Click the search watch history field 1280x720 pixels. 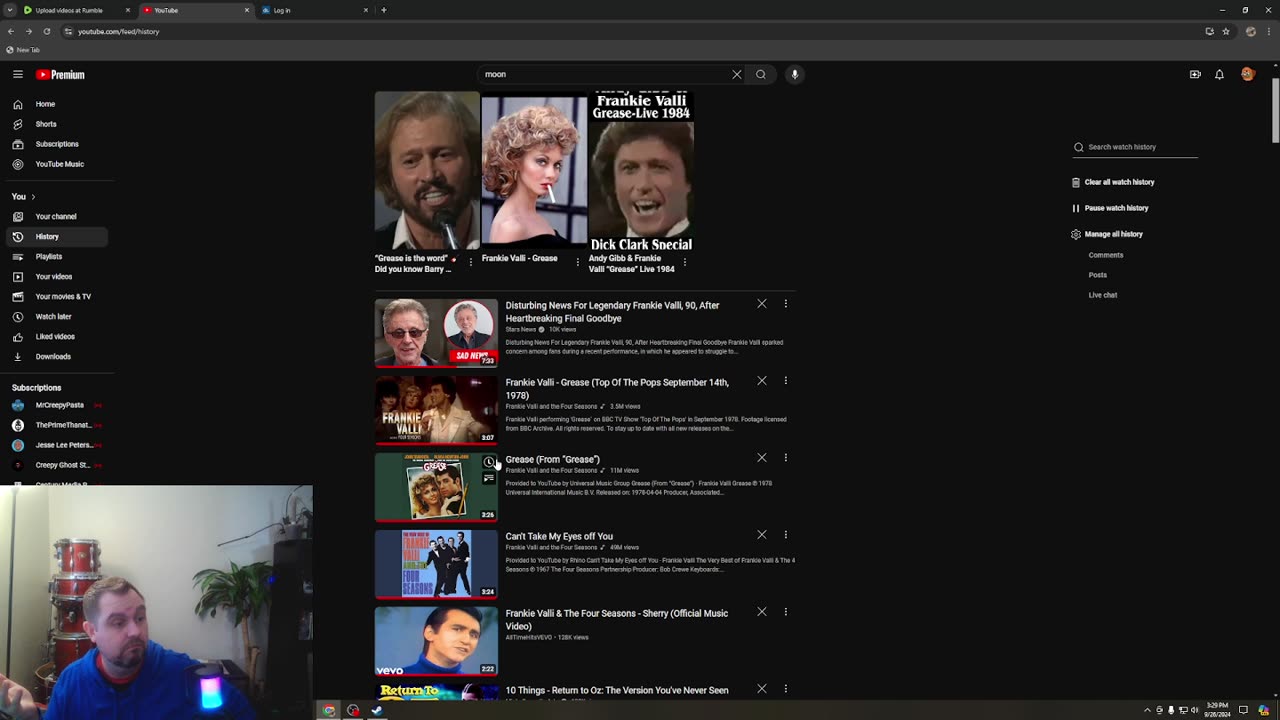(x=1135, y=147)
